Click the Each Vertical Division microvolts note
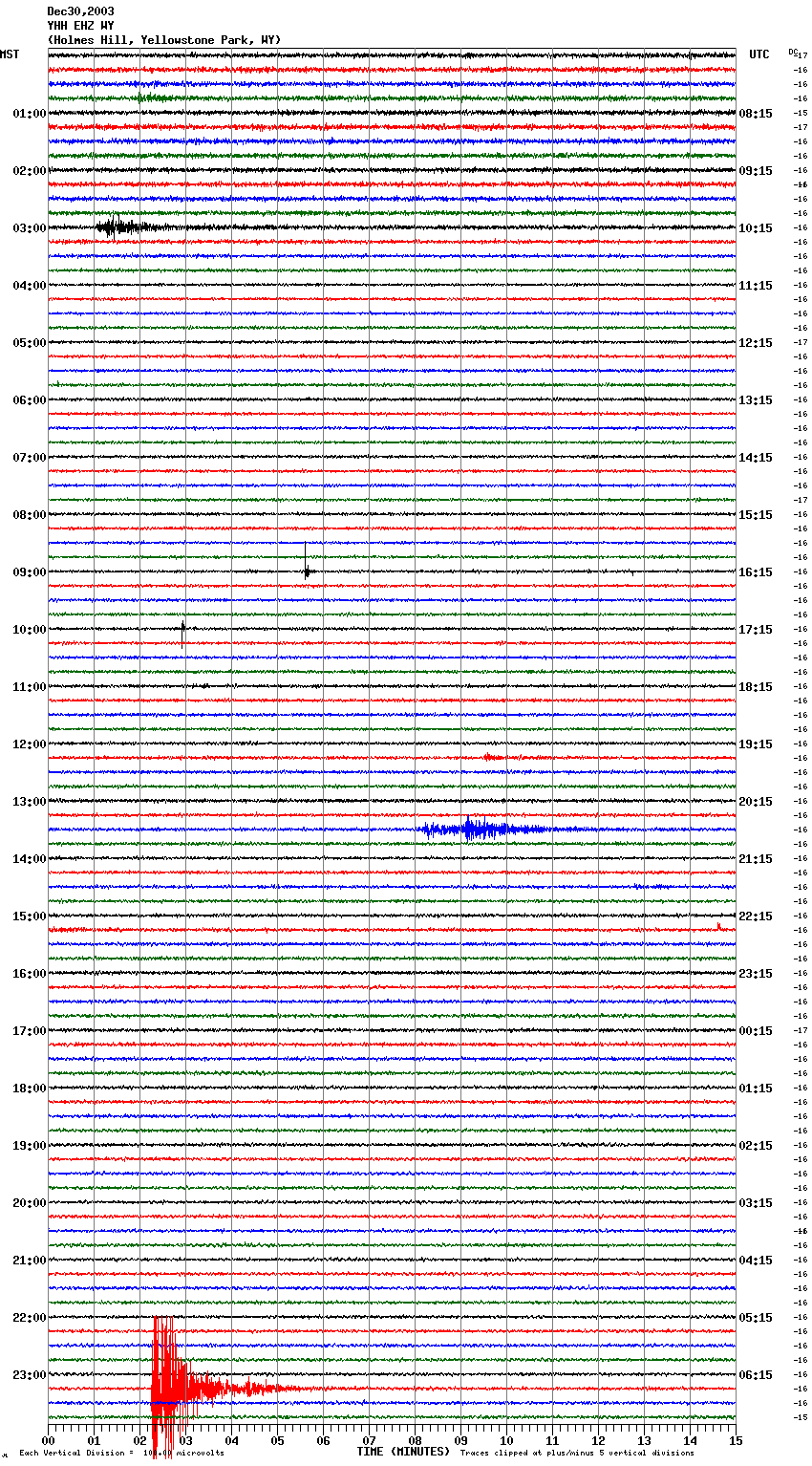812x1466 pixels. click(x=121, y=1453)
